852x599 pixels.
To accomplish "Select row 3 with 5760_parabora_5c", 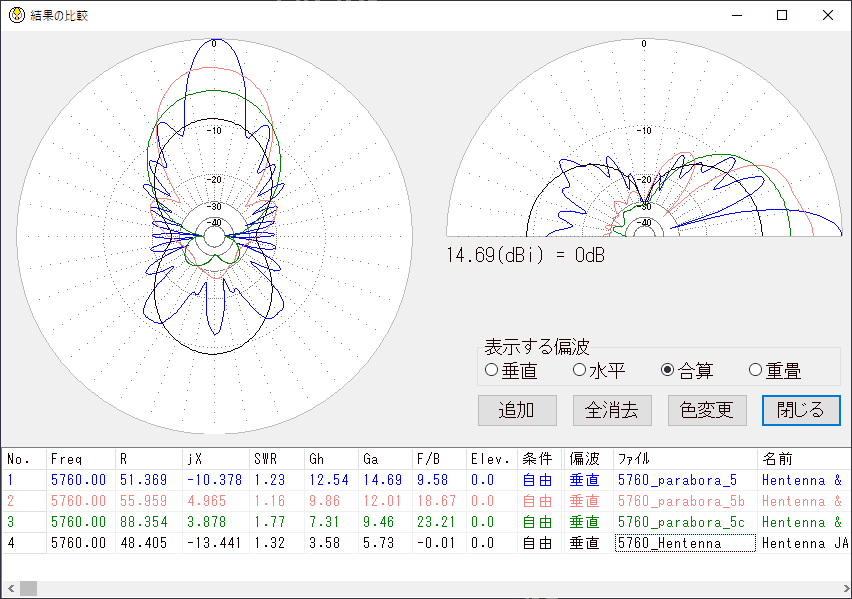I will 681,522.
